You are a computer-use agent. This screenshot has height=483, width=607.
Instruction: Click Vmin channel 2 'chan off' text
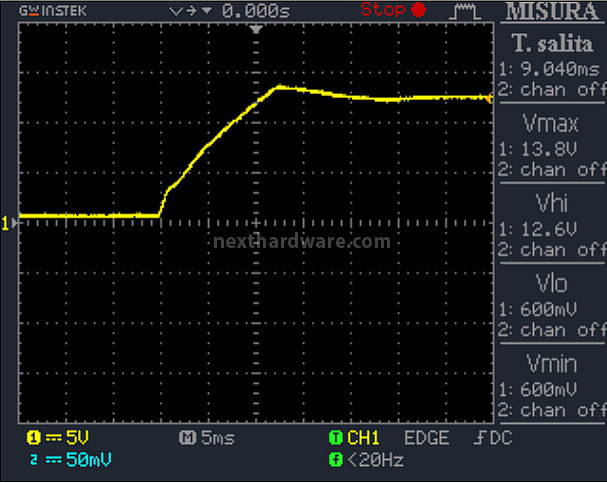coord(562,410)
